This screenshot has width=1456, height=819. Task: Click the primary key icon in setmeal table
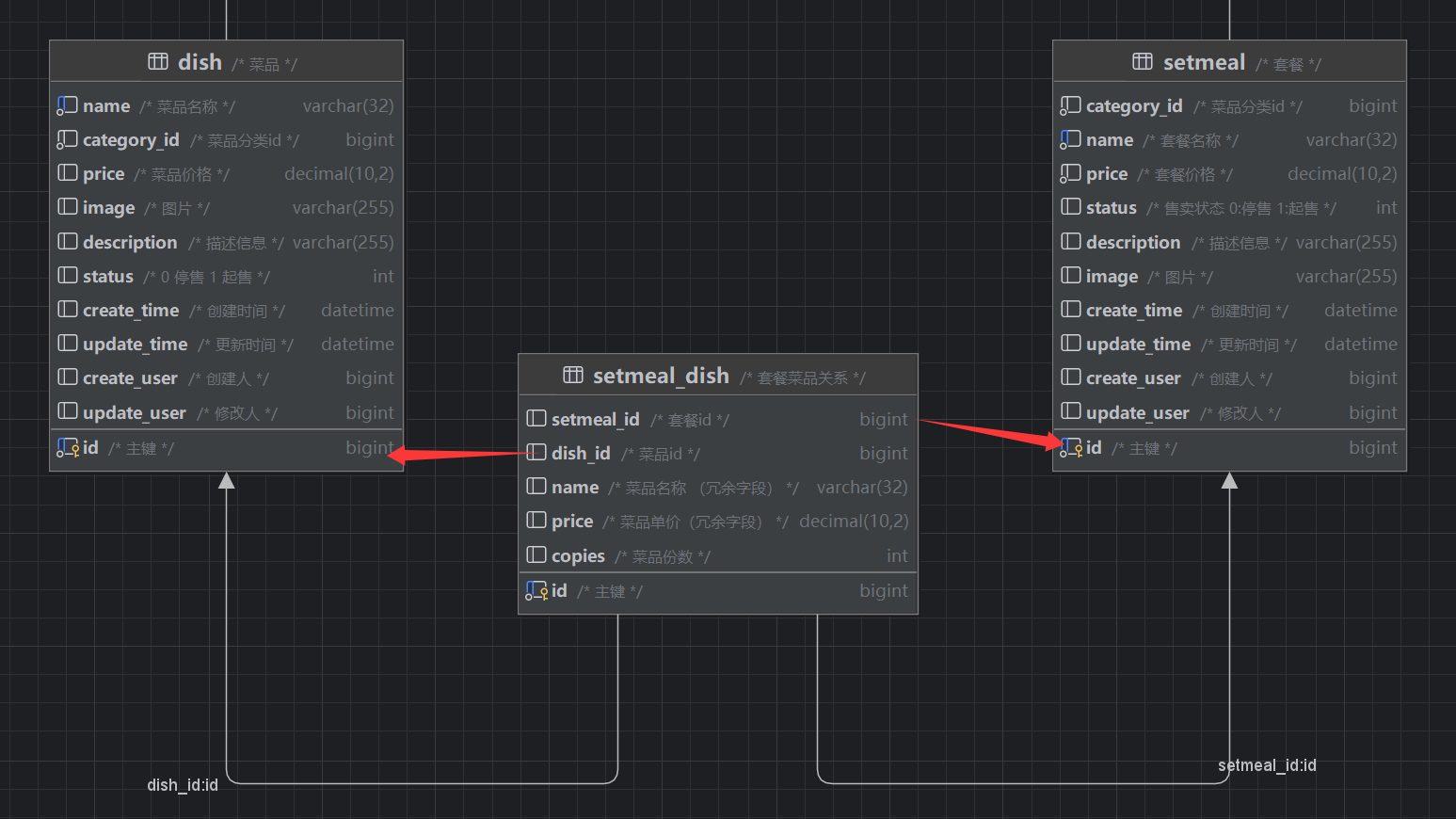1070,448
